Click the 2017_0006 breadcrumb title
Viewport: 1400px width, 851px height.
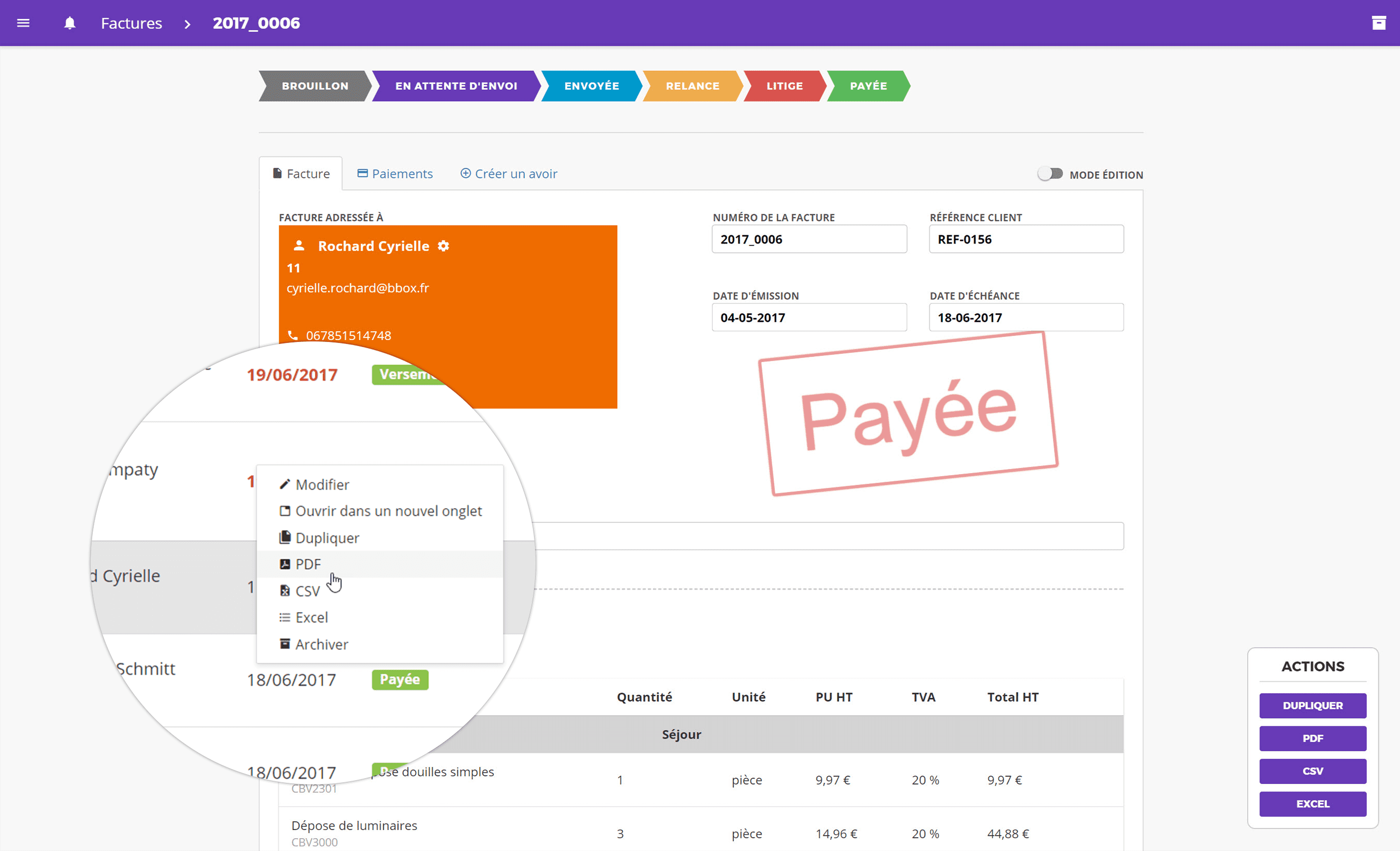(256, 23)
